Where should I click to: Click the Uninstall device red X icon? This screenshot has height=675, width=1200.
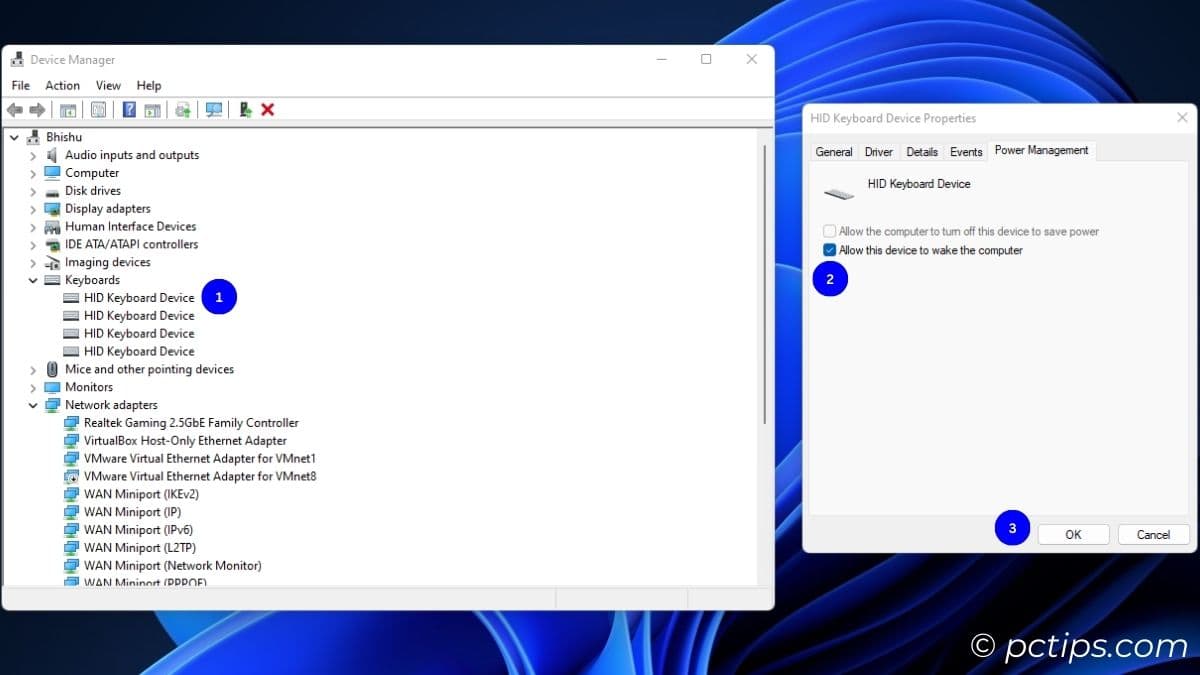pyautogui.click(x=268, y=110)
